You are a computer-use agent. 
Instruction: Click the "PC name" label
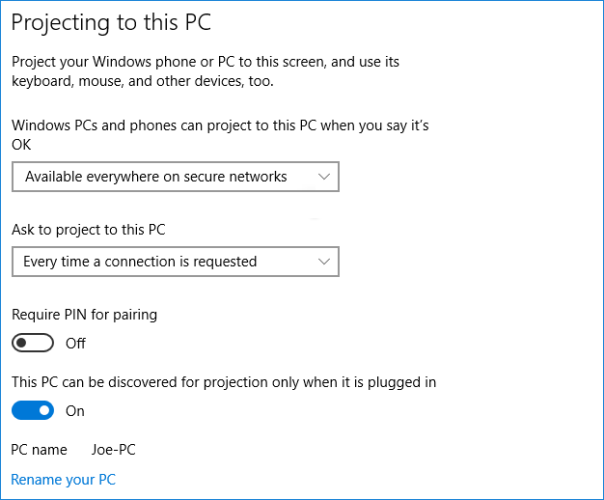coord(39,450)
